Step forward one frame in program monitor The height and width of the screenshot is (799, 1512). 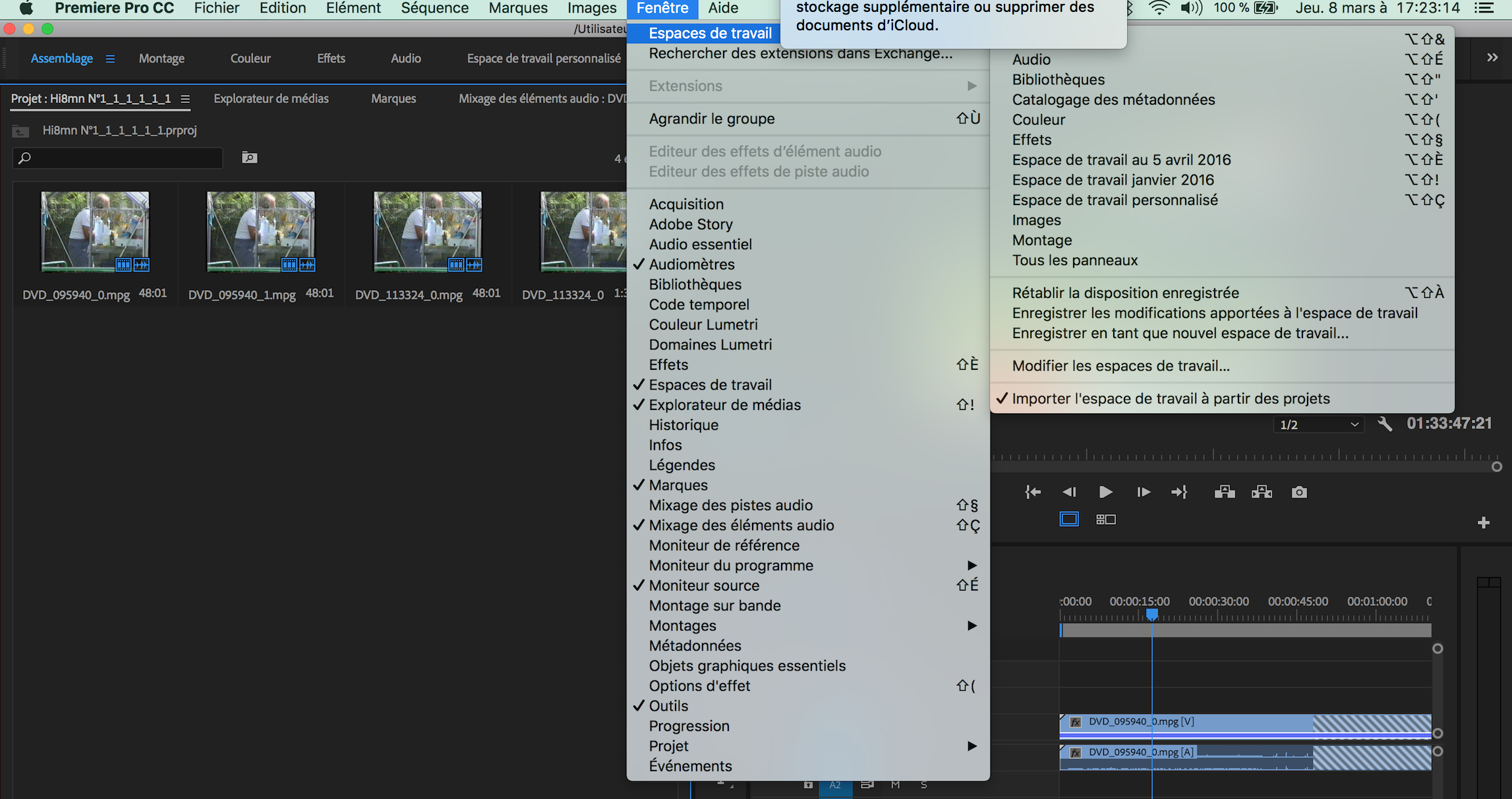[x=1144, y=492]
